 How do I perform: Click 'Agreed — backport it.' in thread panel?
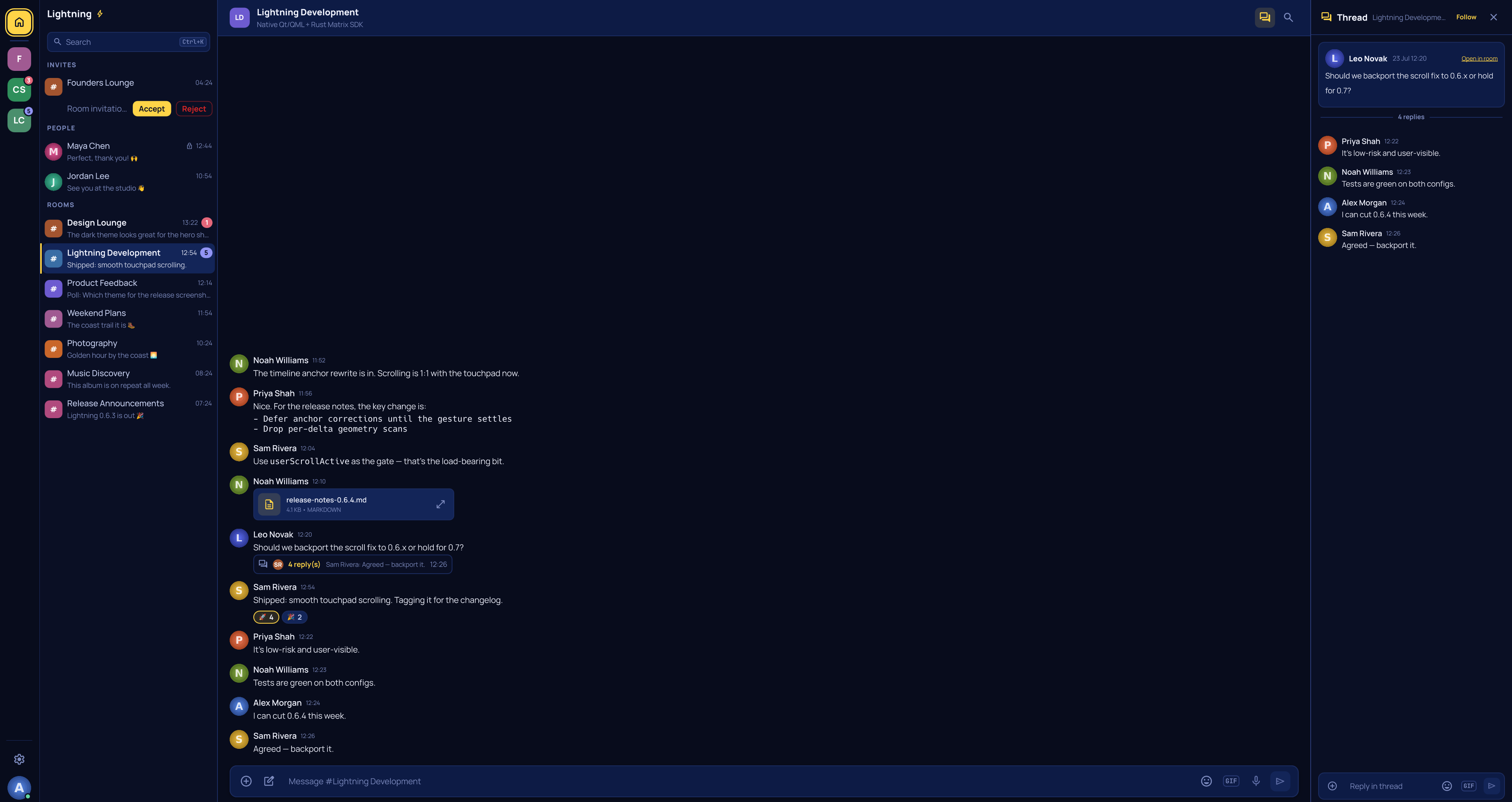click(1378, 245)
